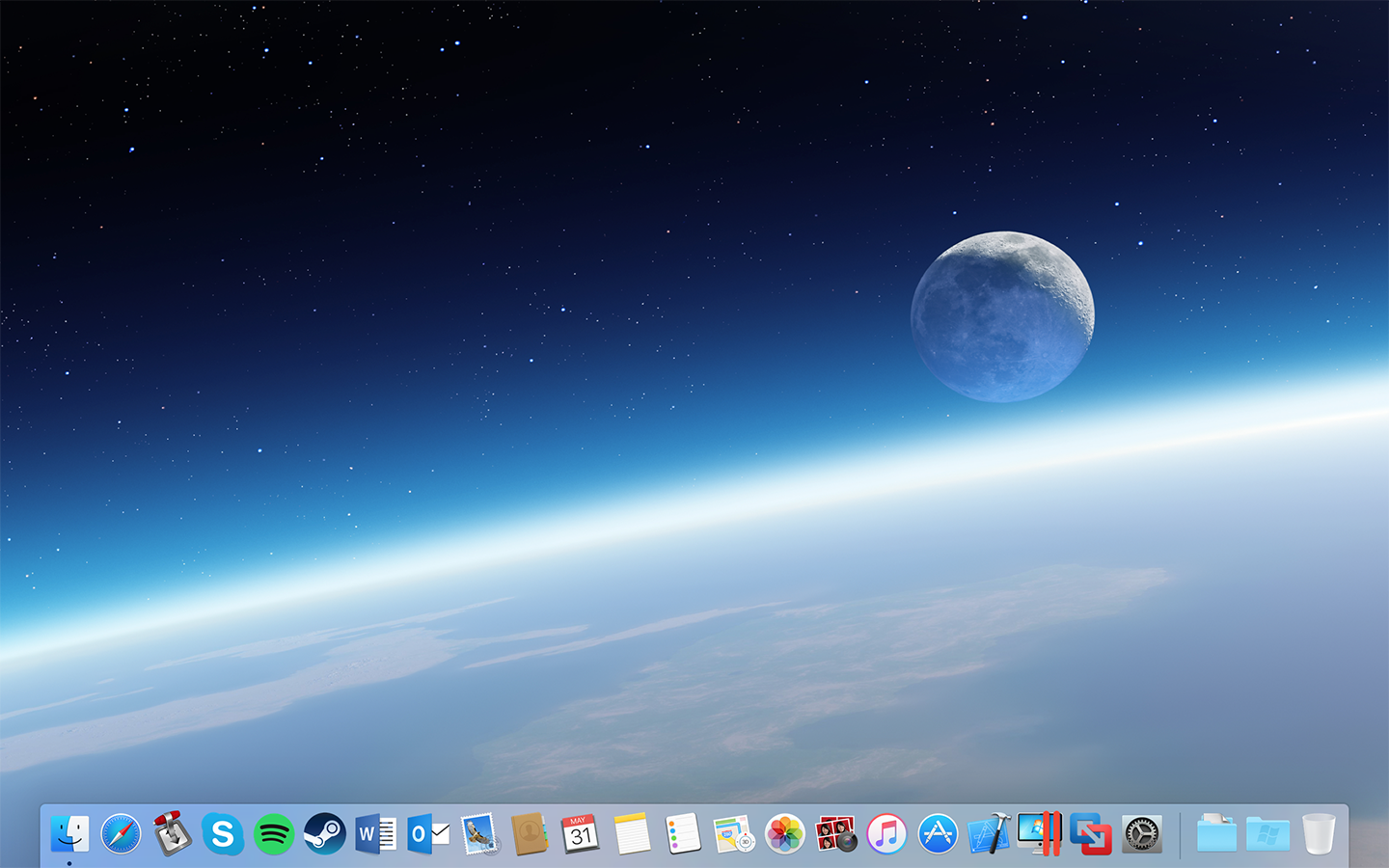The height and width of the screenshot is (868, 1389).
Task: Open System Preferences gear icon
Action: pyautogui.click(x=1142, y=833)
